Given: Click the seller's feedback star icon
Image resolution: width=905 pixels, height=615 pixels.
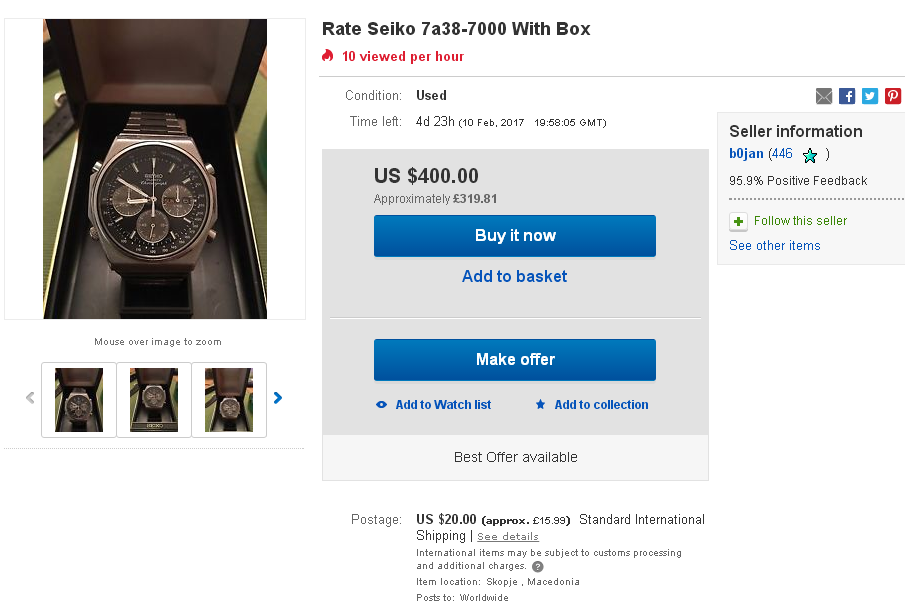Looking at the screenshot, I should (x=810, y=155).
